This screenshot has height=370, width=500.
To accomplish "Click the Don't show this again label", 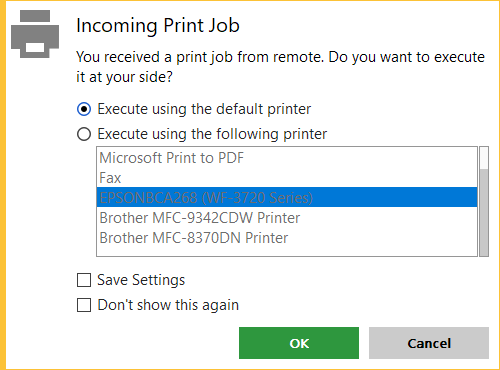I will click(x=168, y=305).
